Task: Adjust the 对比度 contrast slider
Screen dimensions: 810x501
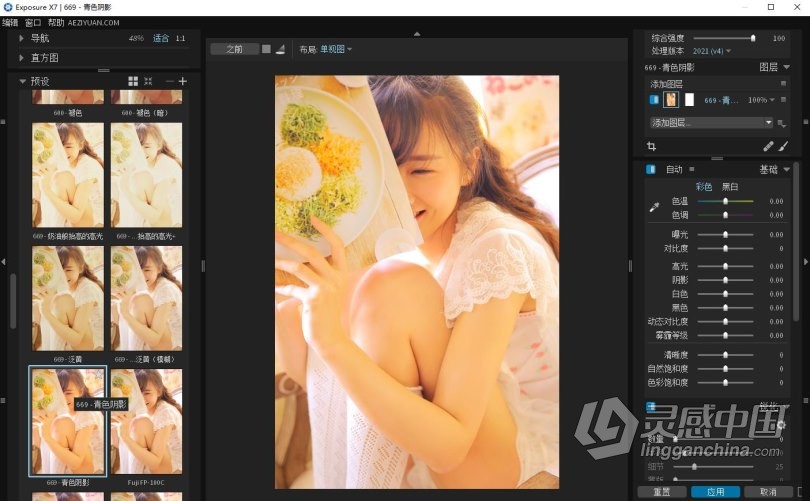Action: point(725,248)
